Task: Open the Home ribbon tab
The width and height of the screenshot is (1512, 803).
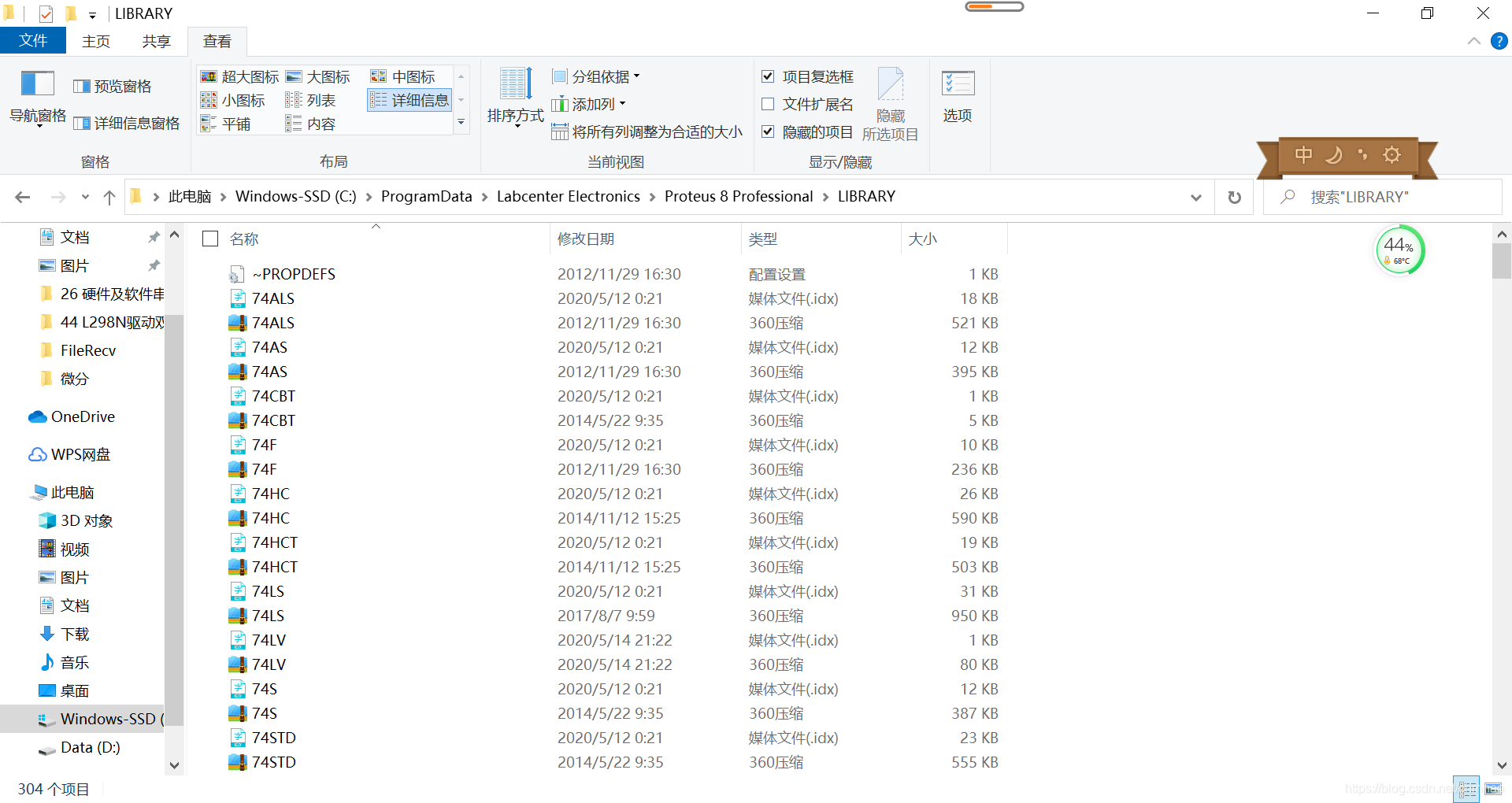Action: click(x=96, y=41)
